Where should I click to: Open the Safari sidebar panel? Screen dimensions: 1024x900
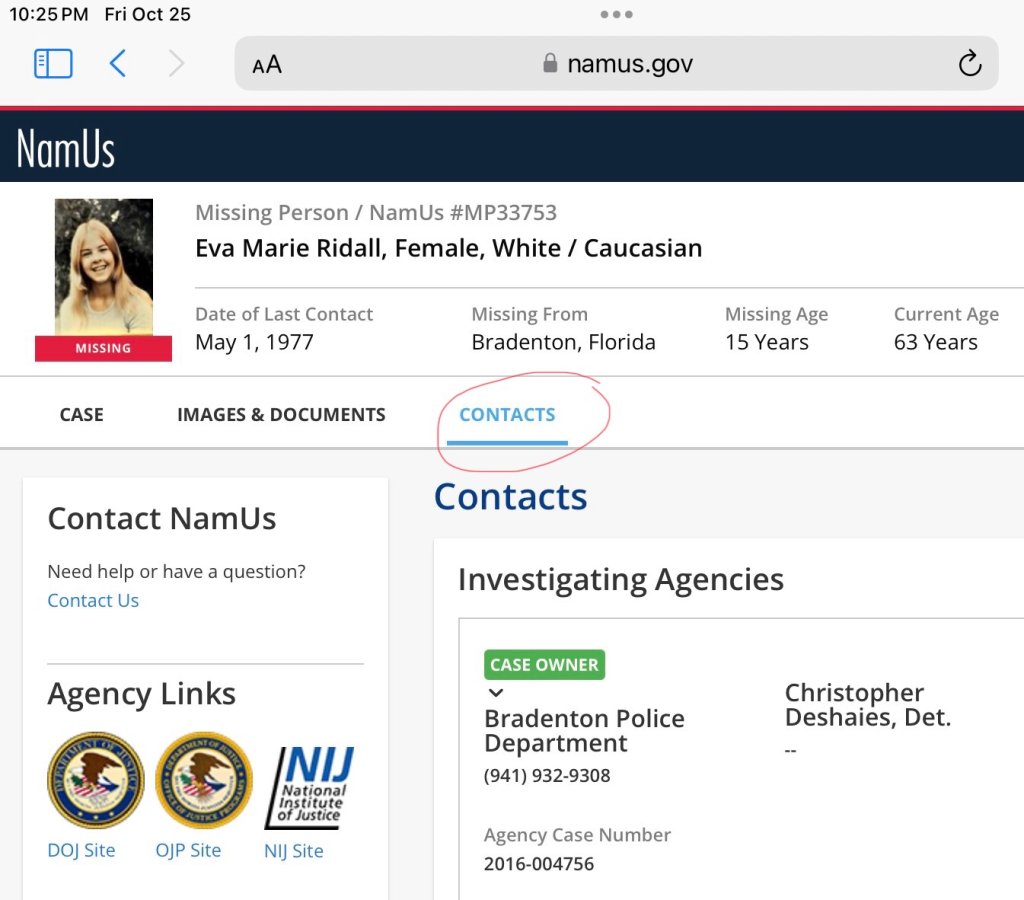[x=53, y=64]
